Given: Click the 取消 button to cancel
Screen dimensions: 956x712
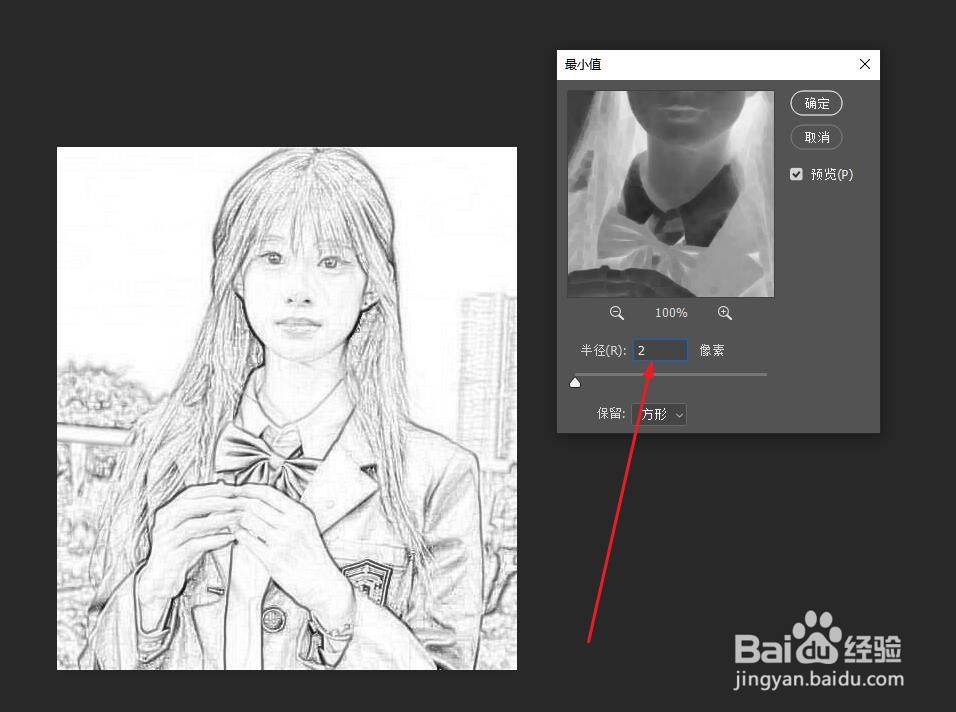Looking at the screenshot, I should click(816, 137).
